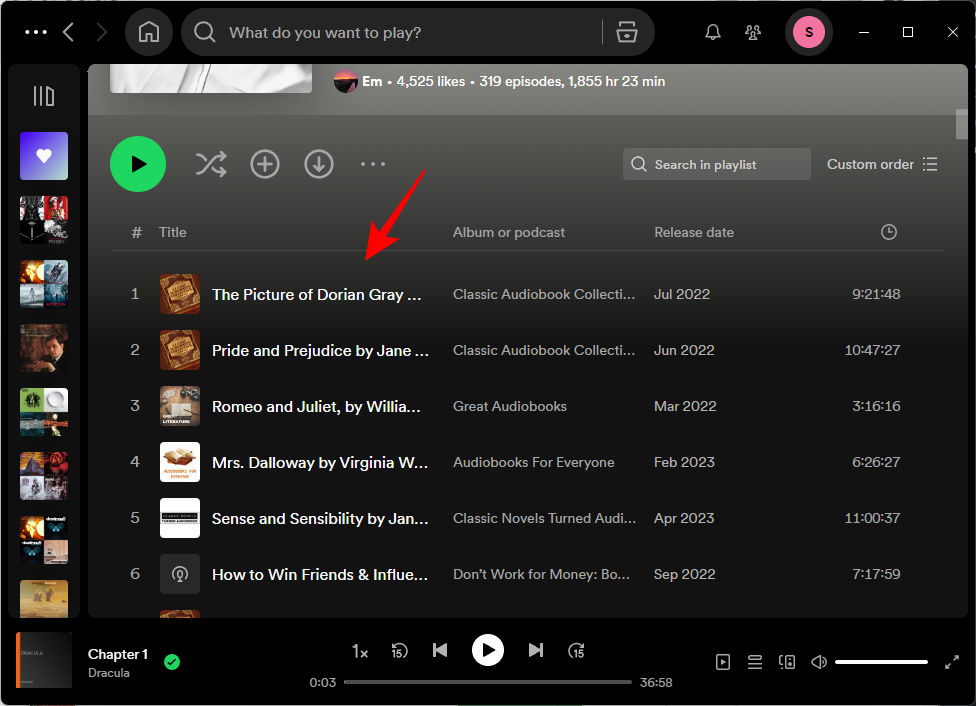976x706 pixels.
Task: Mute audio using the speaker icon
Action: (819, 662)
